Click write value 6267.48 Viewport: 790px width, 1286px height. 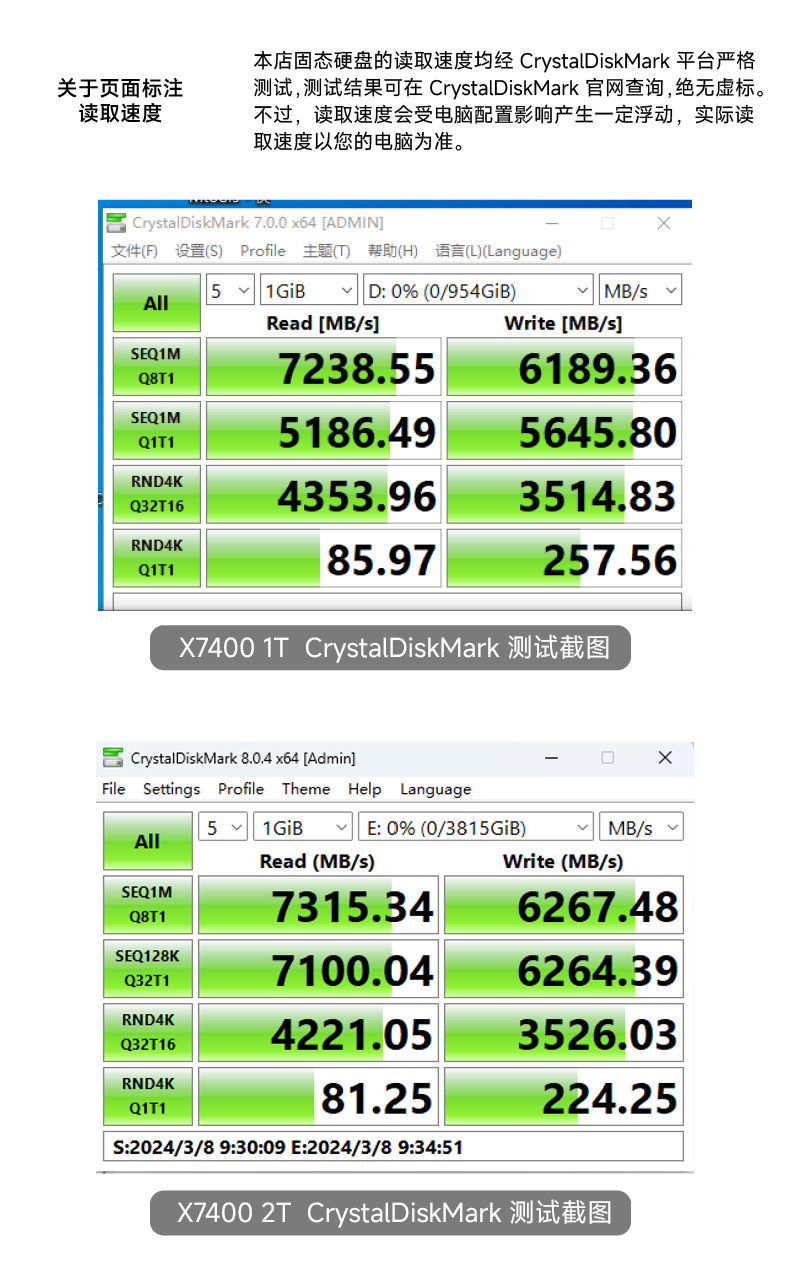[564, 906]
